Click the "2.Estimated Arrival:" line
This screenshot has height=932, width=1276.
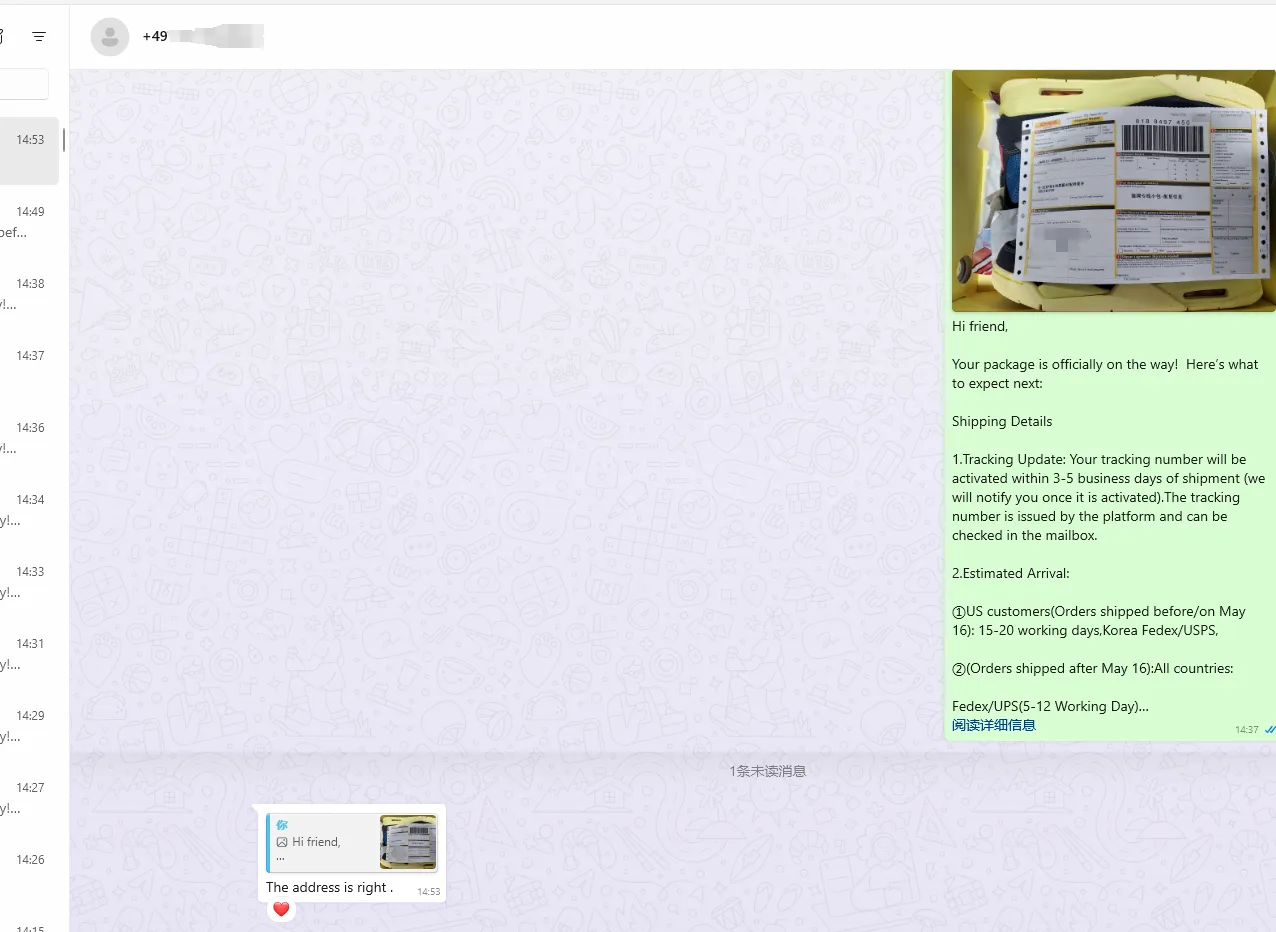(1011, 573)
